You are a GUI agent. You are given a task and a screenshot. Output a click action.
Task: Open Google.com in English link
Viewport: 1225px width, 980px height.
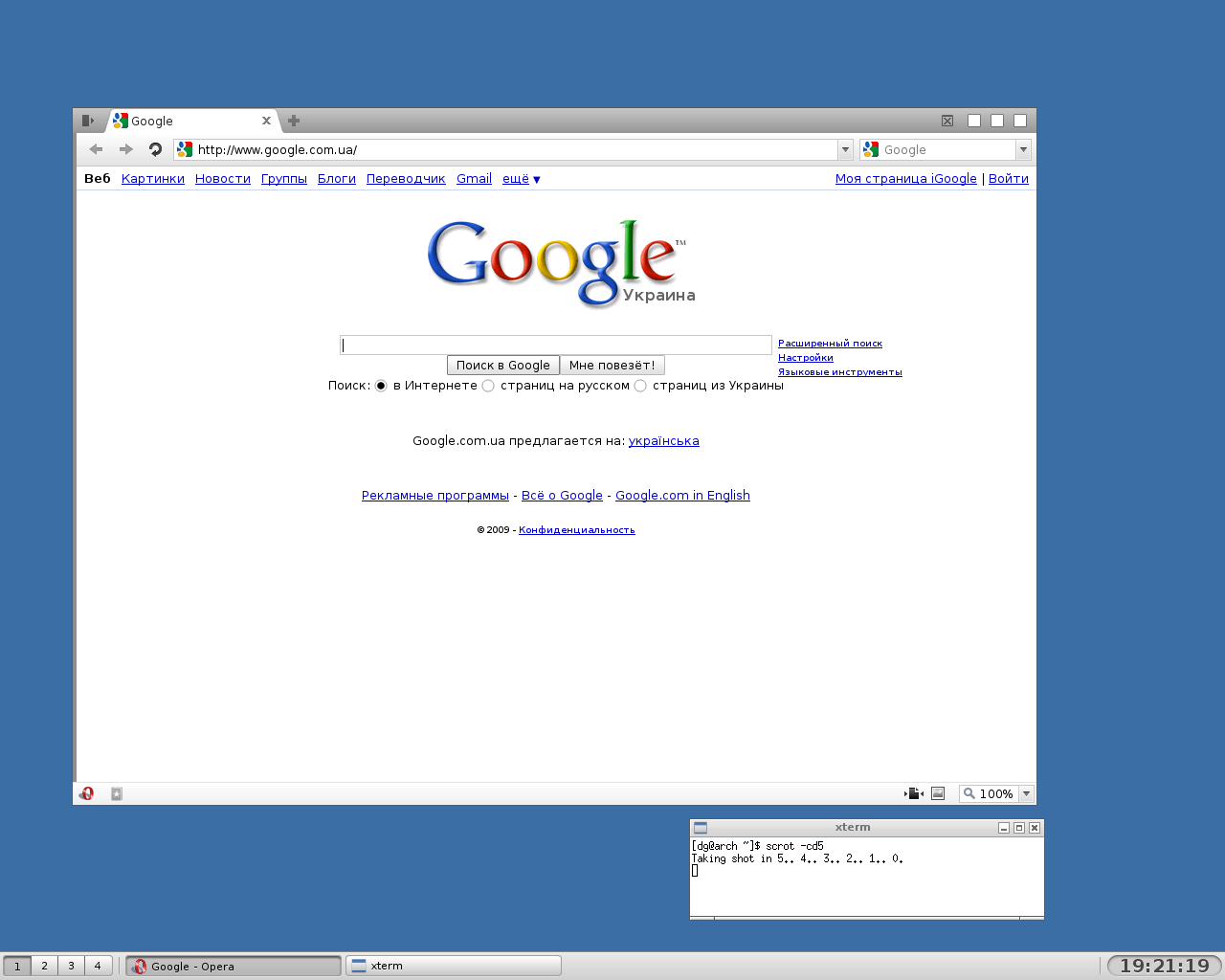pyautogui.click(x=682, y=496)
